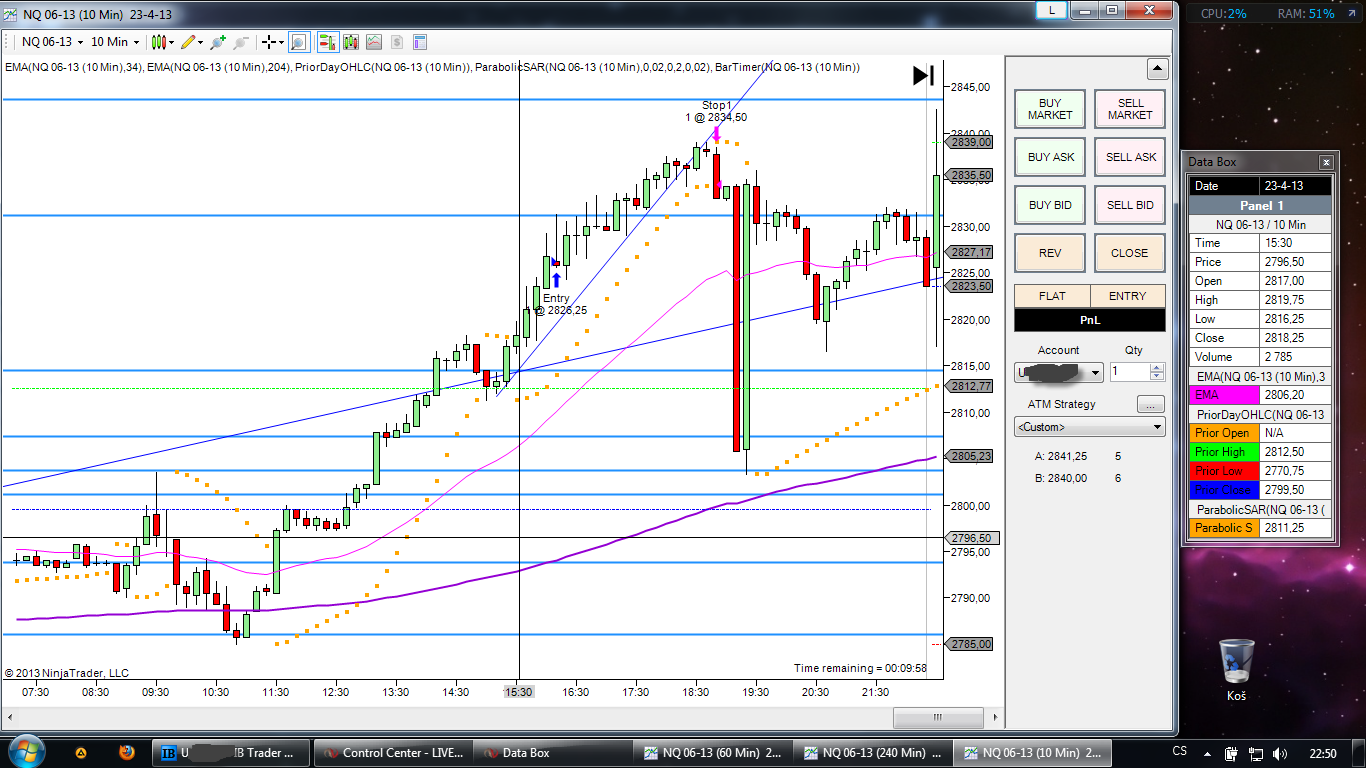Click the 22:50 taskbar clock
Image resolution: width=1366 pixels, height=768 pixels.
point(1323,752)
